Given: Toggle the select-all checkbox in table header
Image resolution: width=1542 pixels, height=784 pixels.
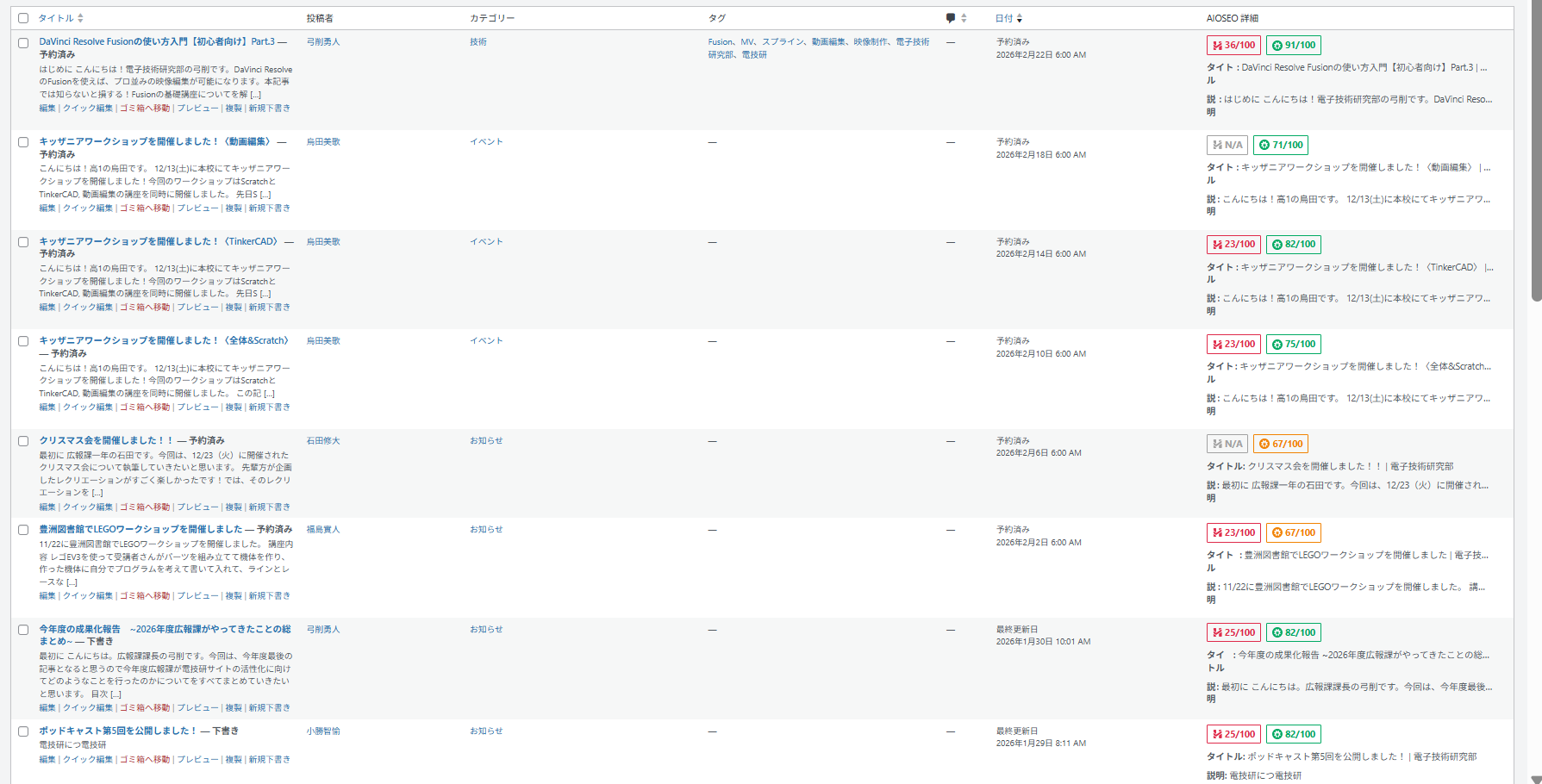Looking at the screenshot, I should click(x=23, y=18).
